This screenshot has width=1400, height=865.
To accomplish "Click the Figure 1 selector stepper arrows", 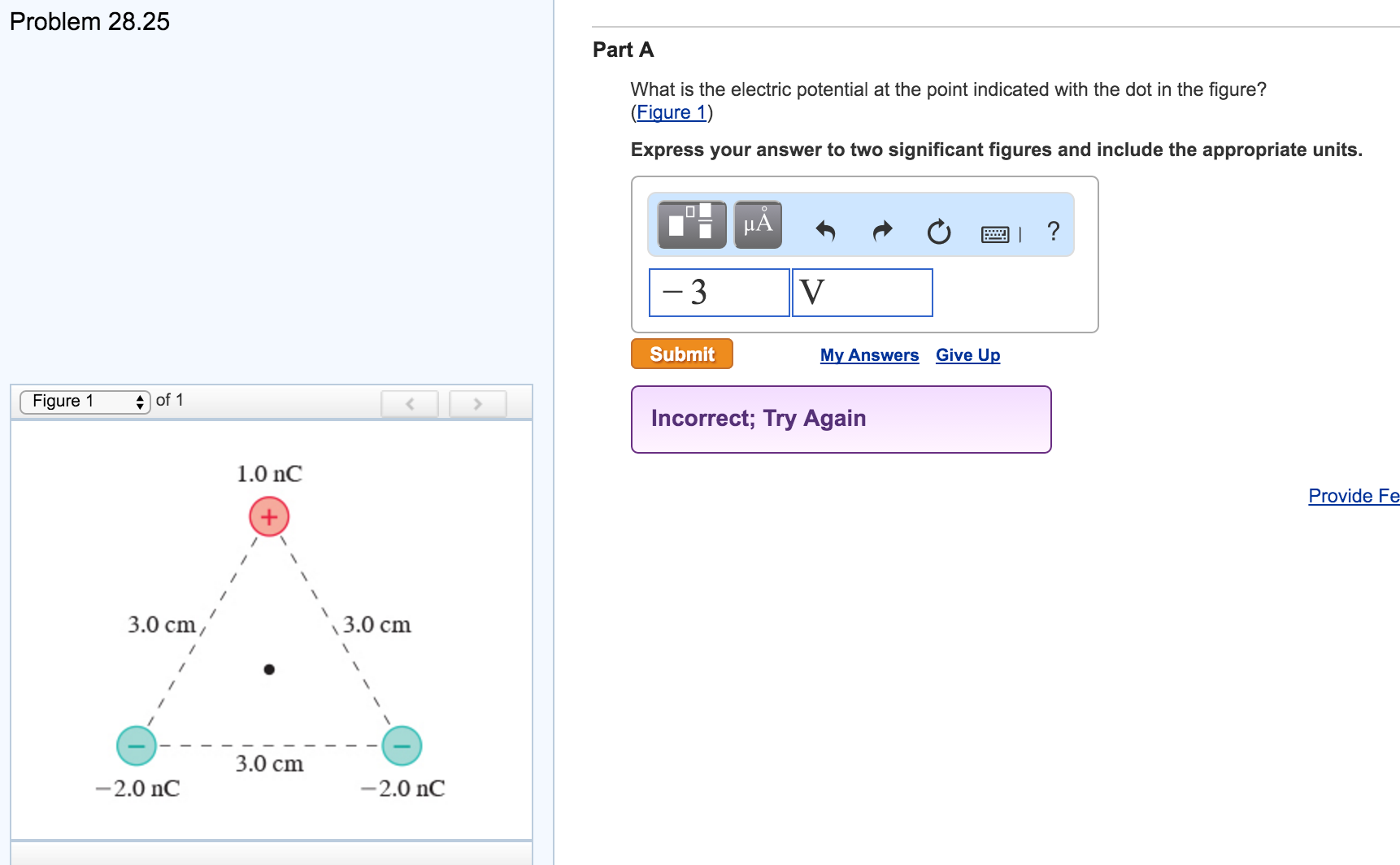I will click(141, 400).
